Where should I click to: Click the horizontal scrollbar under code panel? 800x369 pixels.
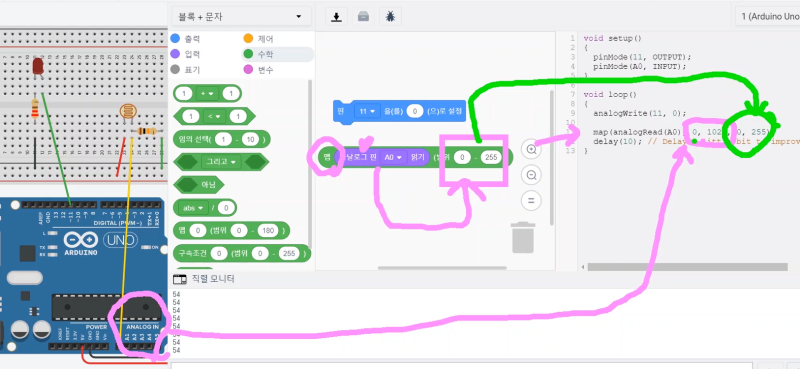687,267
